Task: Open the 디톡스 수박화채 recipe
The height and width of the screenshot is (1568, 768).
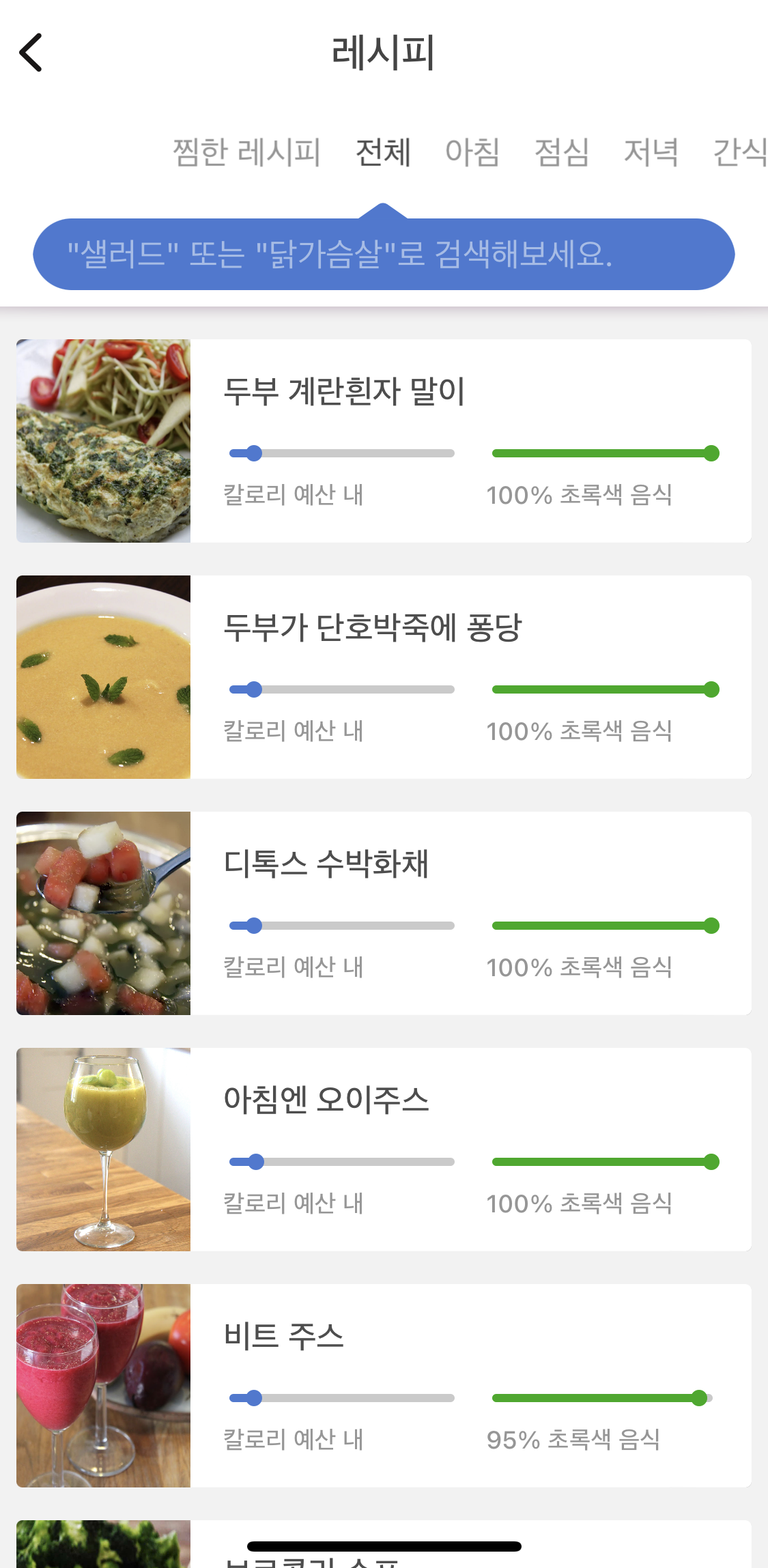Action: [x=326, y=864]
